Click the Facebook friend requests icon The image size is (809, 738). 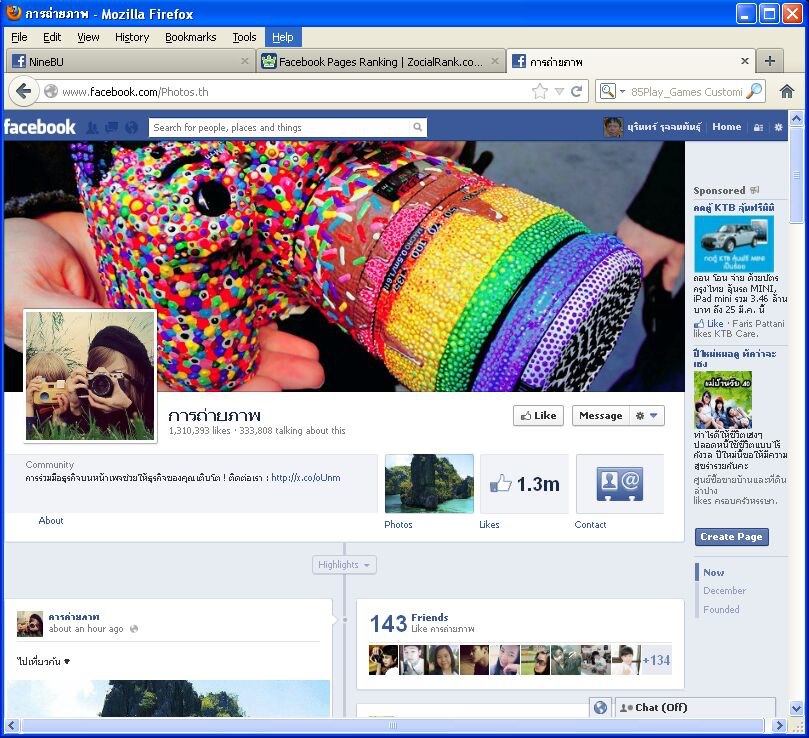[92, 128]
